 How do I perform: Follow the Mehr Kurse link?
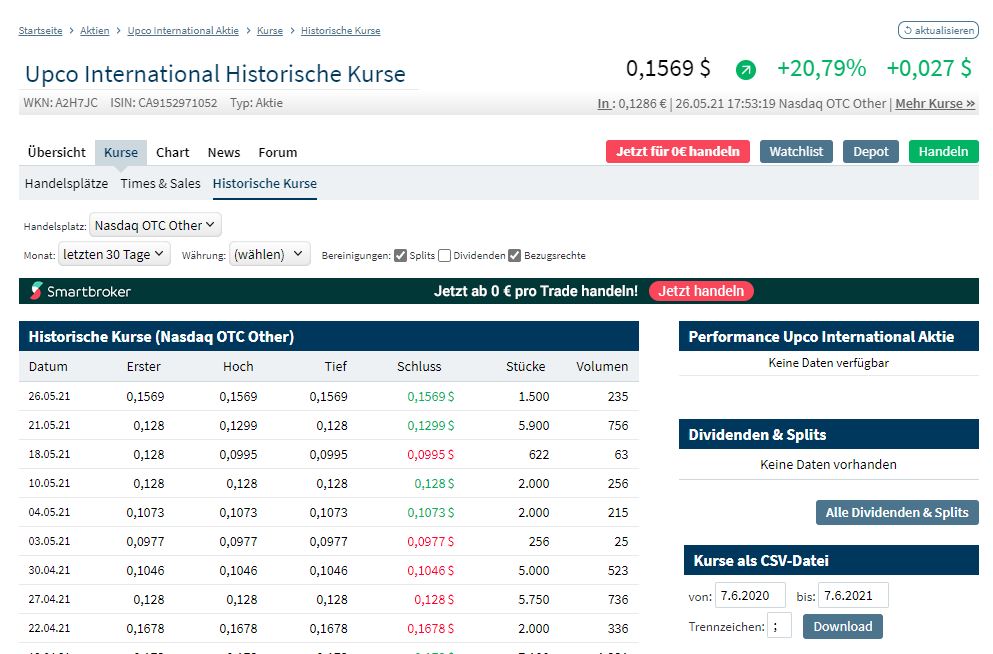pyautogui.click(x=934, y=103)
